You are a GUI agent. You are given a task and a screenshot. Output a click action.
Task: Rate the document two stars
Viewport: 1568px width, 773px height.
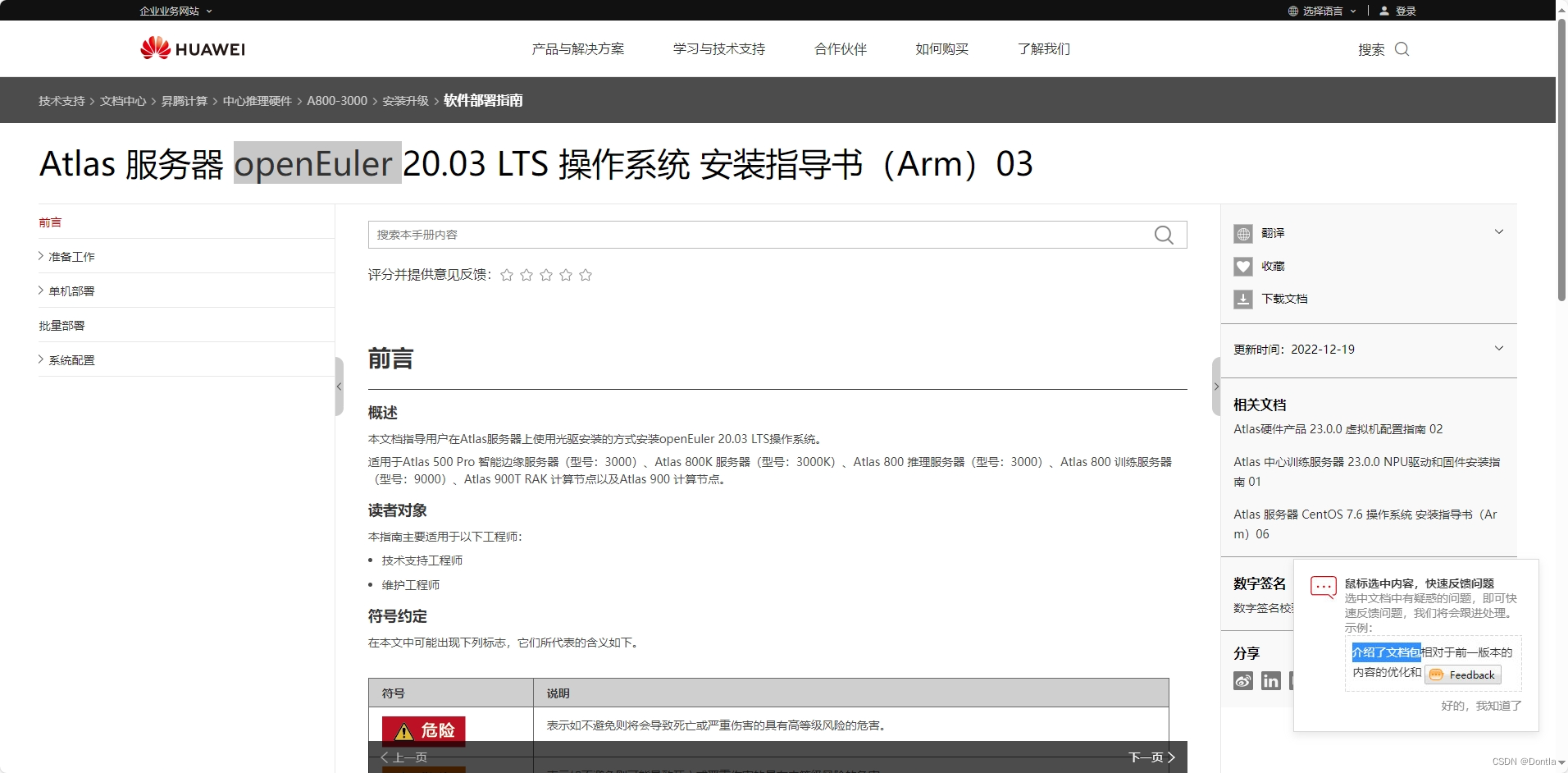click(526, 275)
